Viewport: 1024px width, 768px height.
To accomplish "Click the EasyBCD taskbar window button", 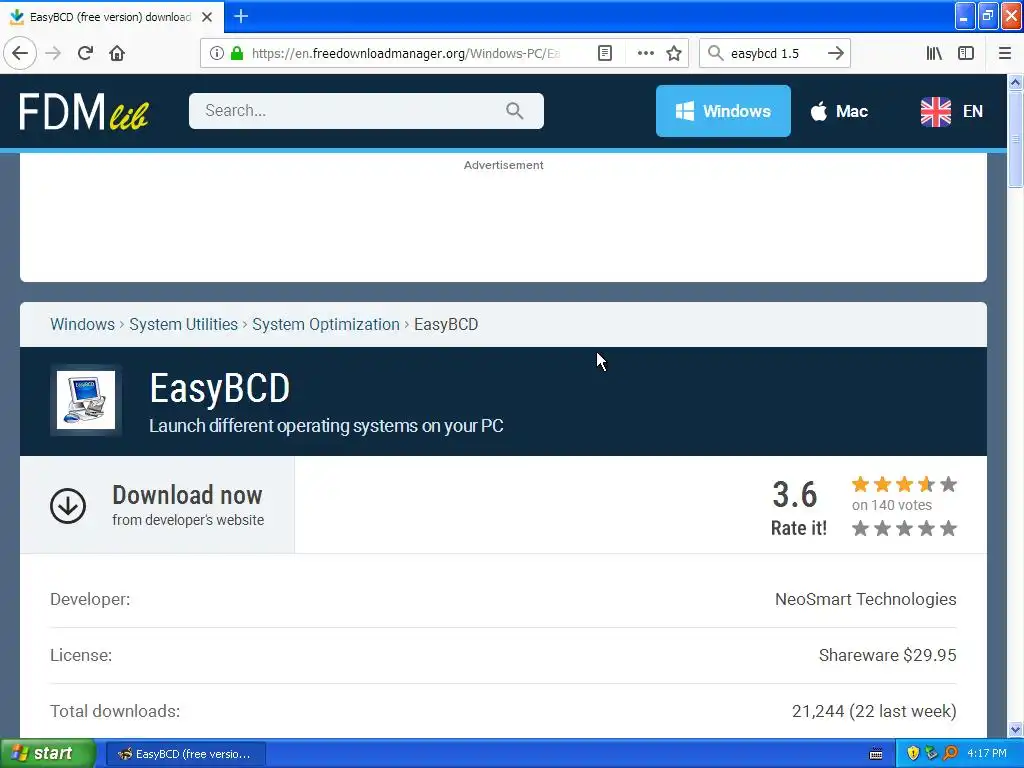I will [185, 754].
